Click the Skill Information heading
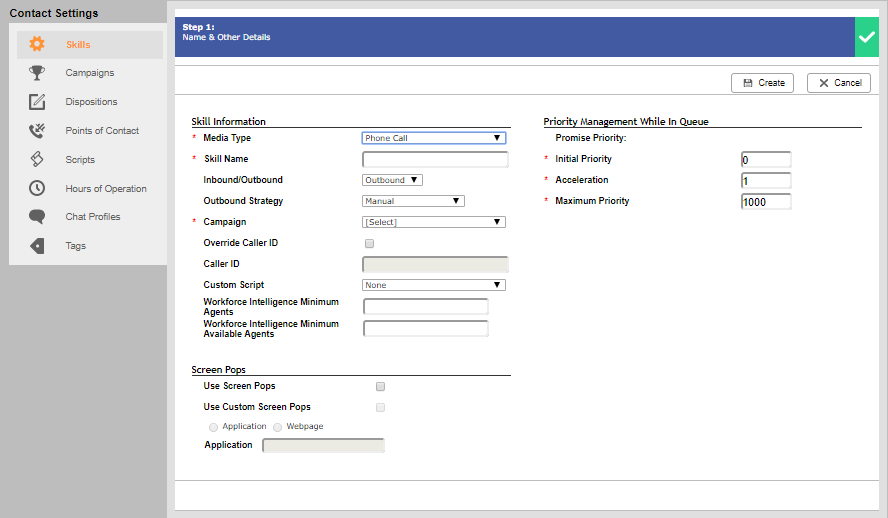Image resolution: width=888 pixels, height=518 pixels. coord(228,122)
